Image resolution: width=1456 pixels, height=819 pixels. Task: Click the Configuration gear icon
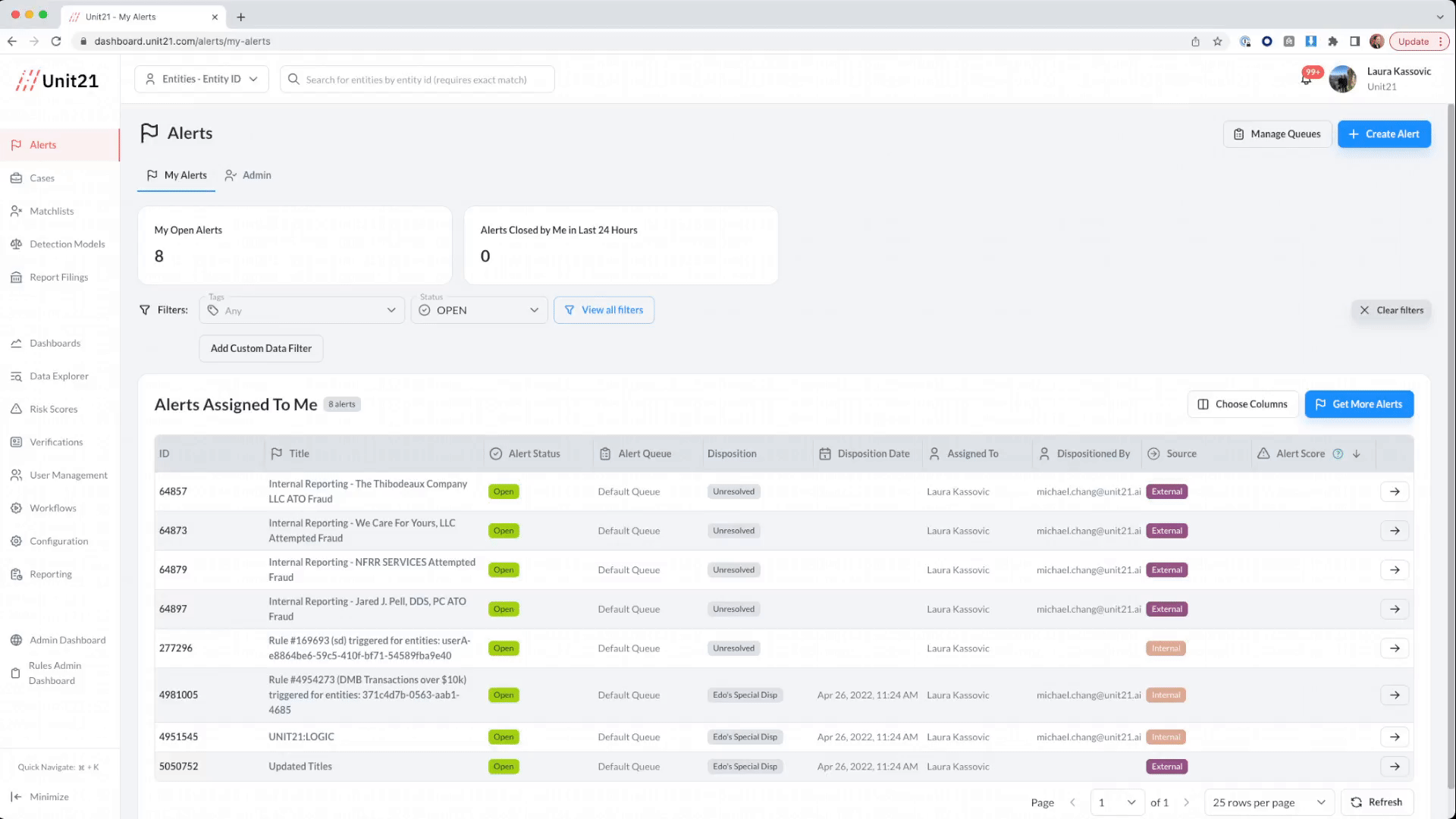[16, 541]
